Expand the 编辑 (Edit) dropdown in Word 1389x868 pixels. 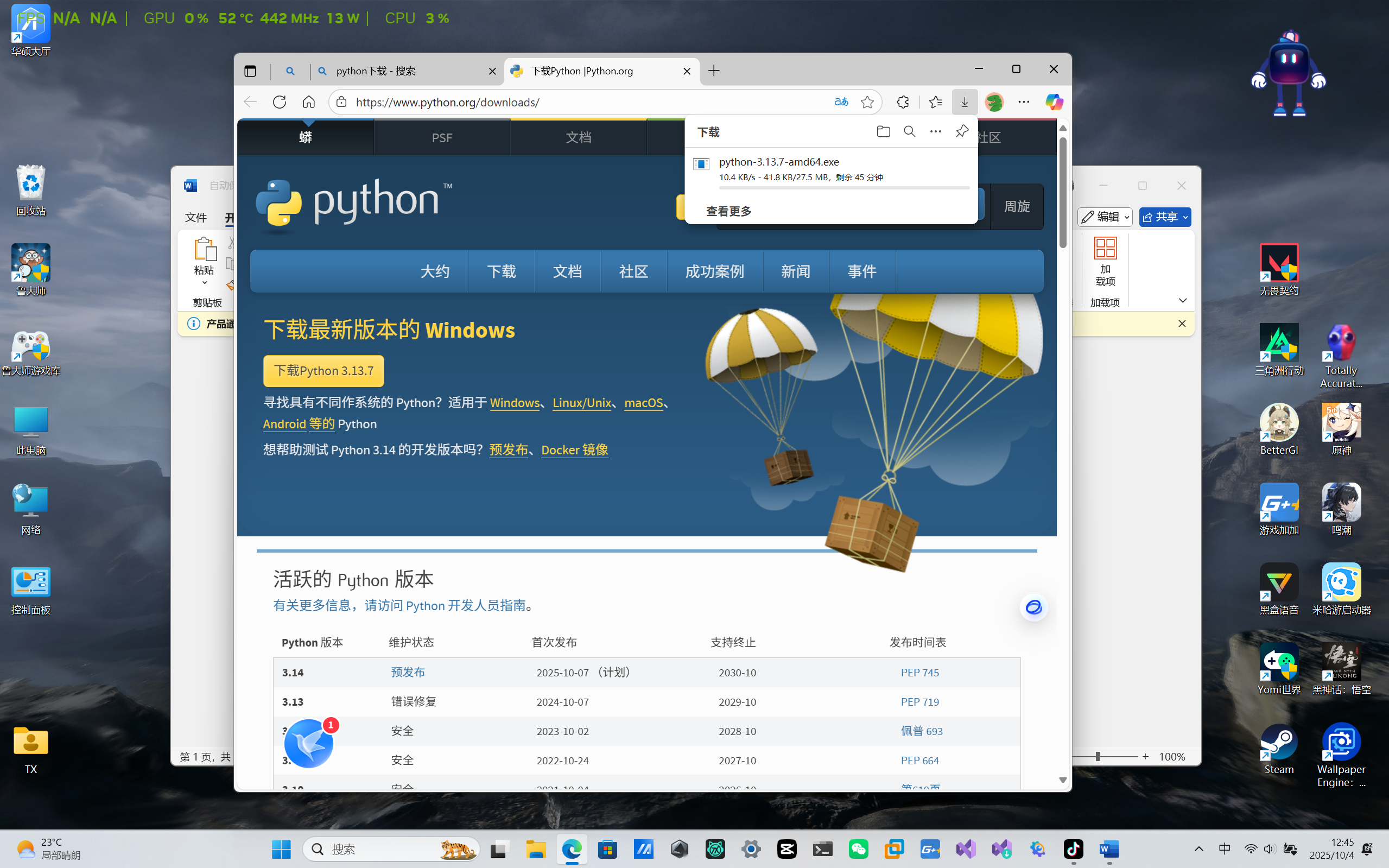pos(1127,217)
